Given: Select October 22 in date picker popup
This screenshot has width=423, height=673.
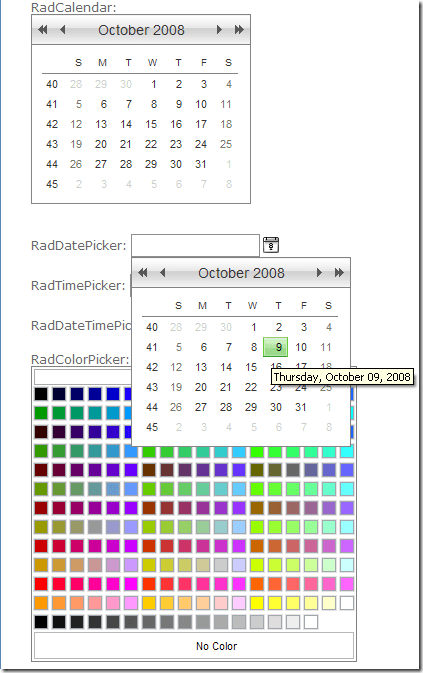Looking at the screenshot, I should (251, 387).
